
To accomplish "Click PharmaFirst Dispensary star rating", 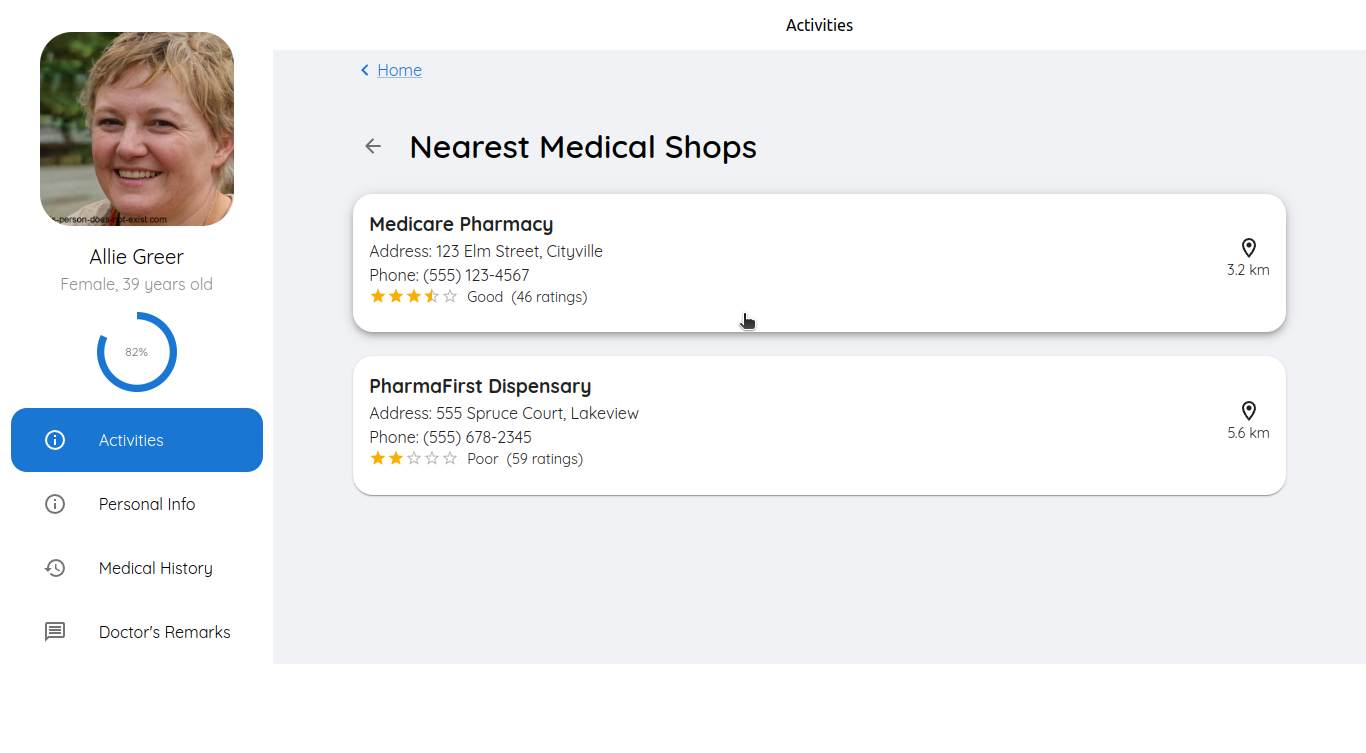I will [x=414, y=459].
